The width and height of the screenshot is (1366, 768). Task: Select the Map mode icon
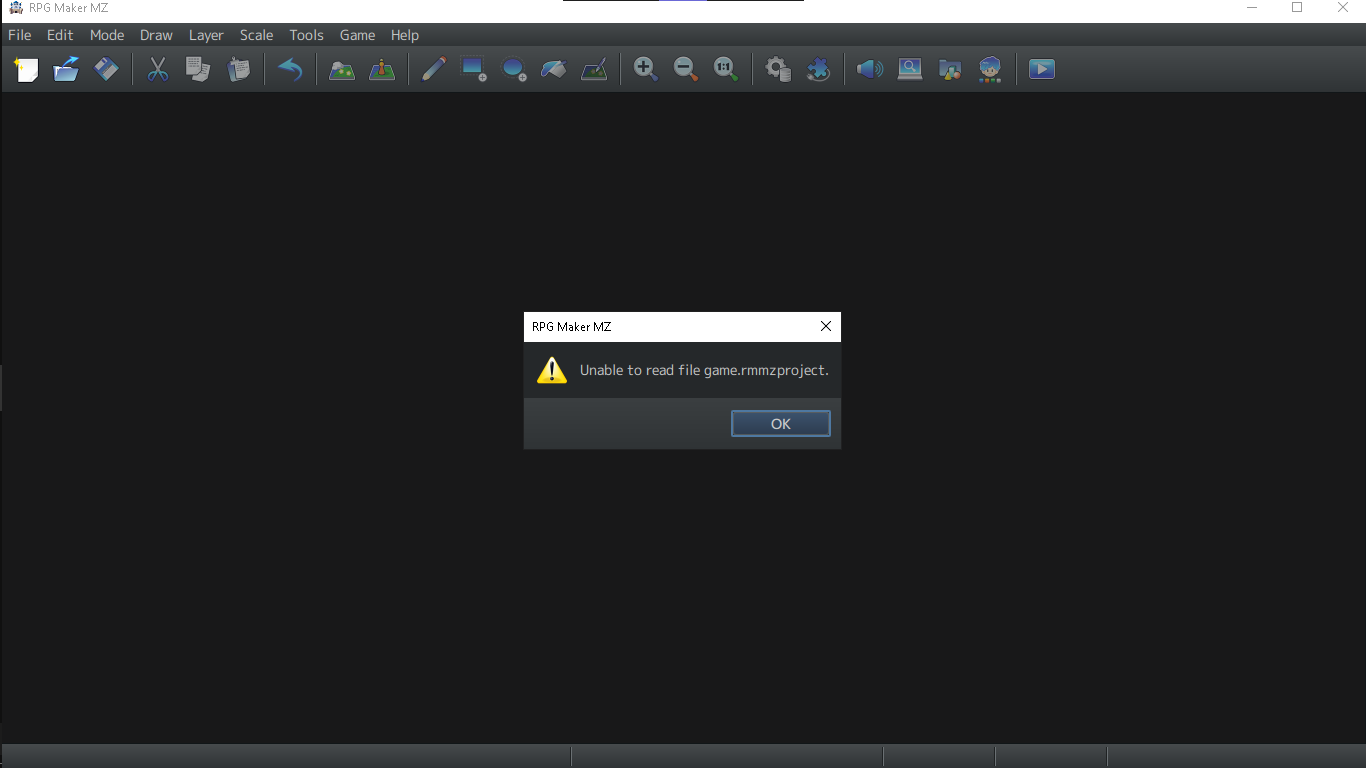[x=342, y=69]
